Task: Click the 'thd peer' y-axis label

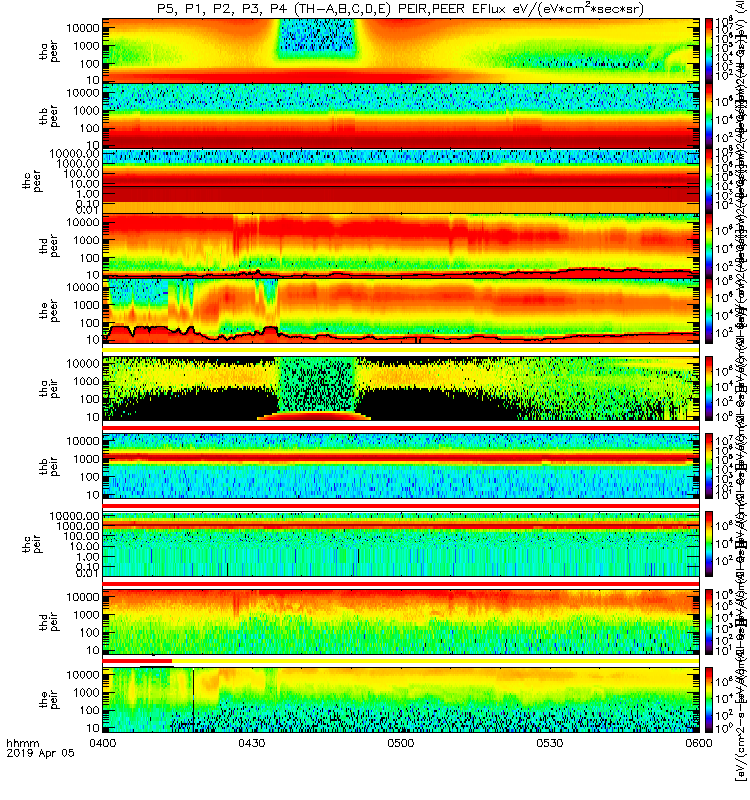Action: coord(49,246)
